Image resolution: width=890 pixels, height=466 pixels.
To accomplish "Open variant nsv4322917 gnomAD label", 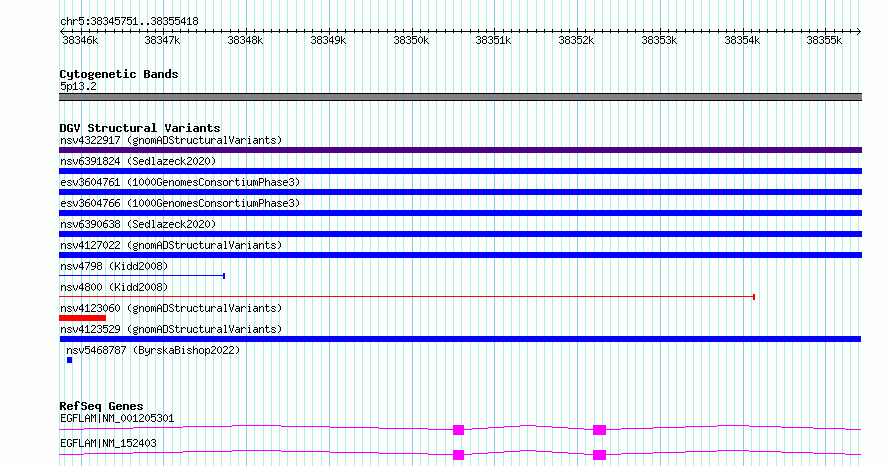I will pyautogui.click(x=171, y=140).
